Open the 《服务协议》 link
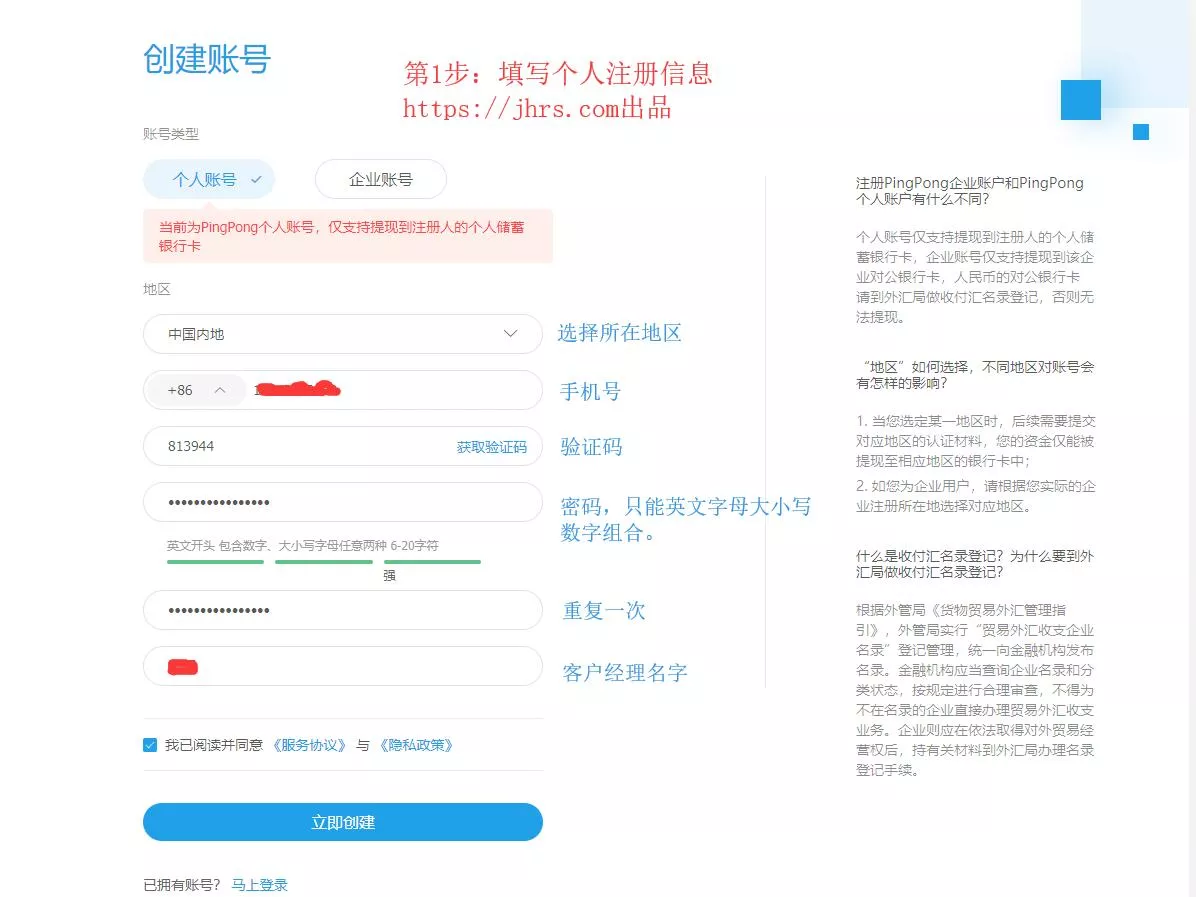This screenshot has height=897, width=1196. coord(309,745)
